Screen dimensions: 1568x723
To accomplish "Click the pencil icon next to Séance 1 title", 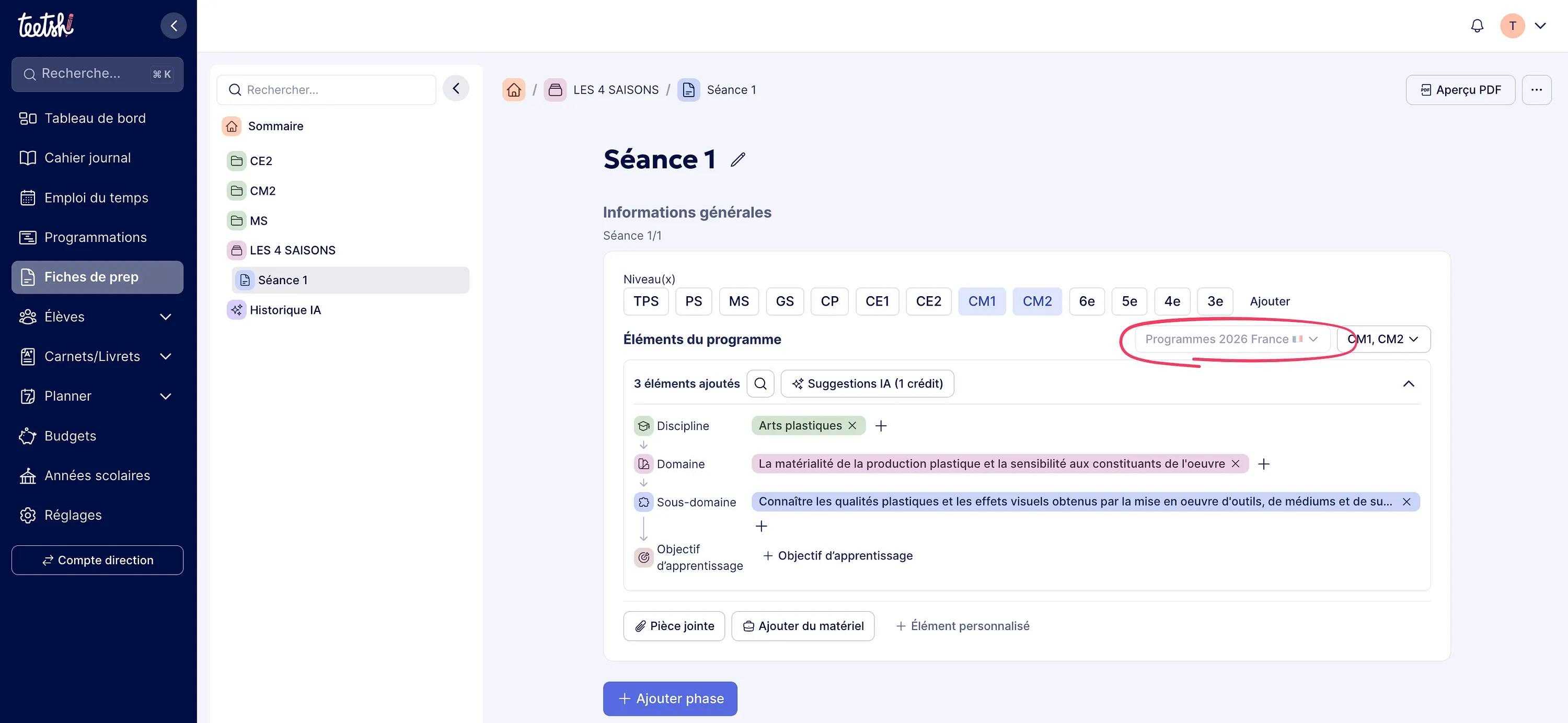I will point(737,159).
